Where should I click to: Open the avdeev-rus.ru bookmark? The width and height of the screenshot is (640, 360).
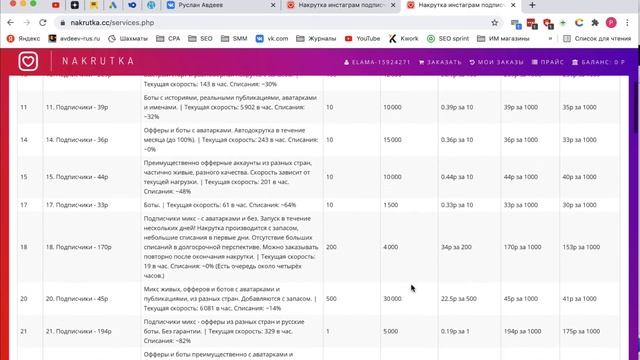point(74,38)
